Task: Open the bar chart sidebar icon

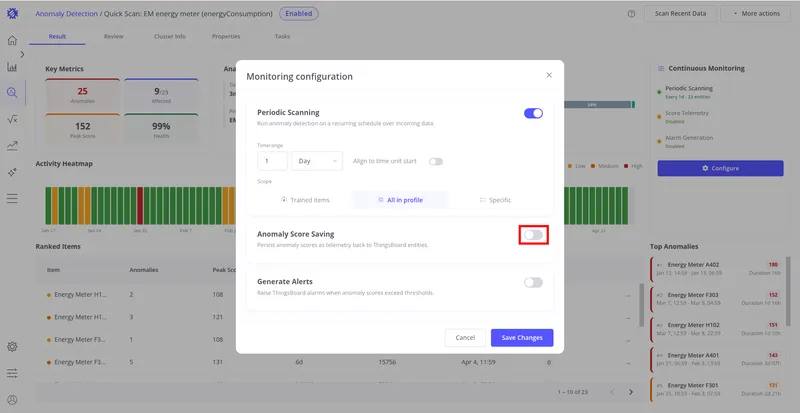Action: pos(12,67)
